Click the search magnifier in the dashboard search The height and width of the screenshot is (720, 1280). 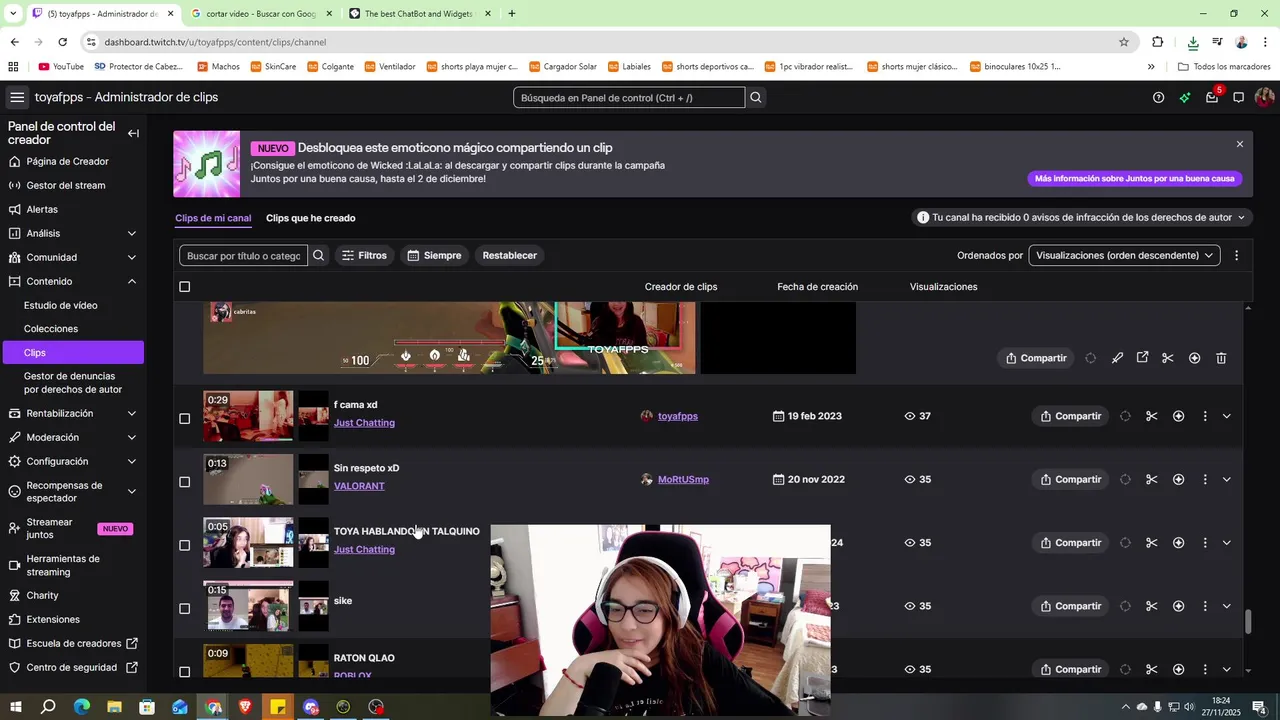(x=756, y=97)
